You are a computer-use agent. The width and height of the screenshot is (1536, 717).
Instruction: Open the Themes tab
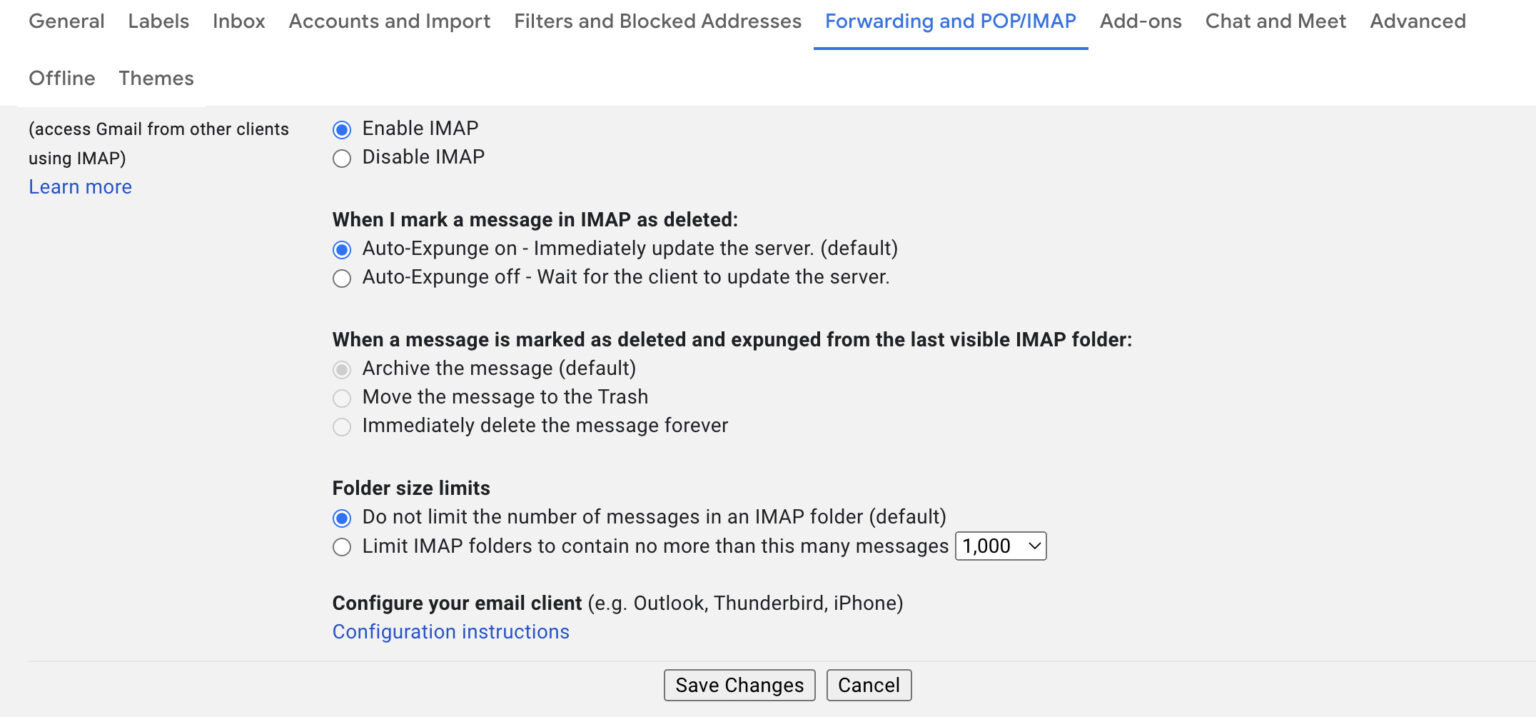[x=156, y=78]
